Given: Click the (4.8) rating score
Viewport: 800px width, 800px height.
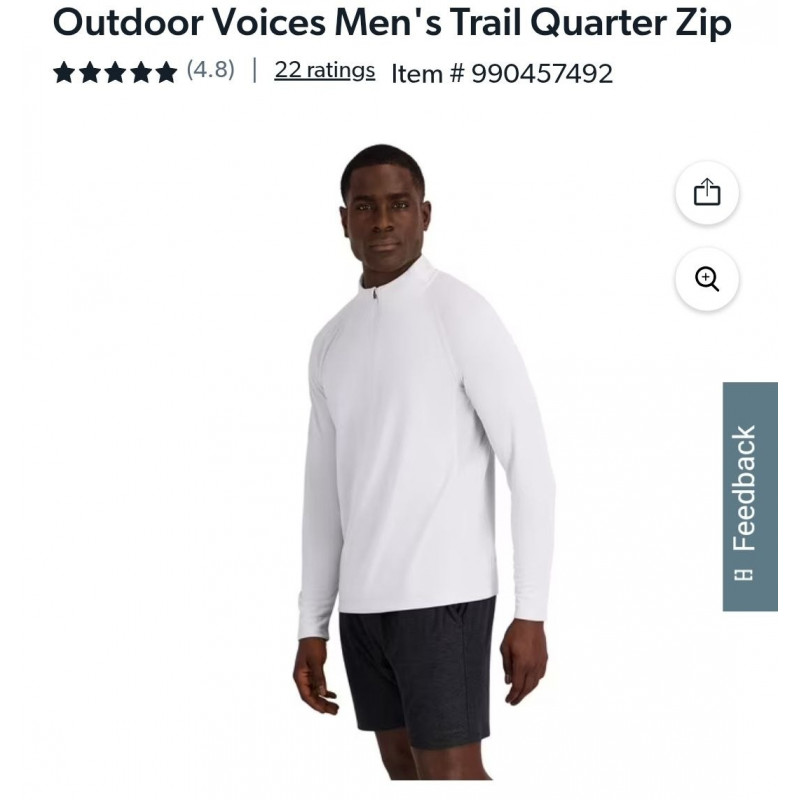Looking at the screenshot, I should click(210, 69).
